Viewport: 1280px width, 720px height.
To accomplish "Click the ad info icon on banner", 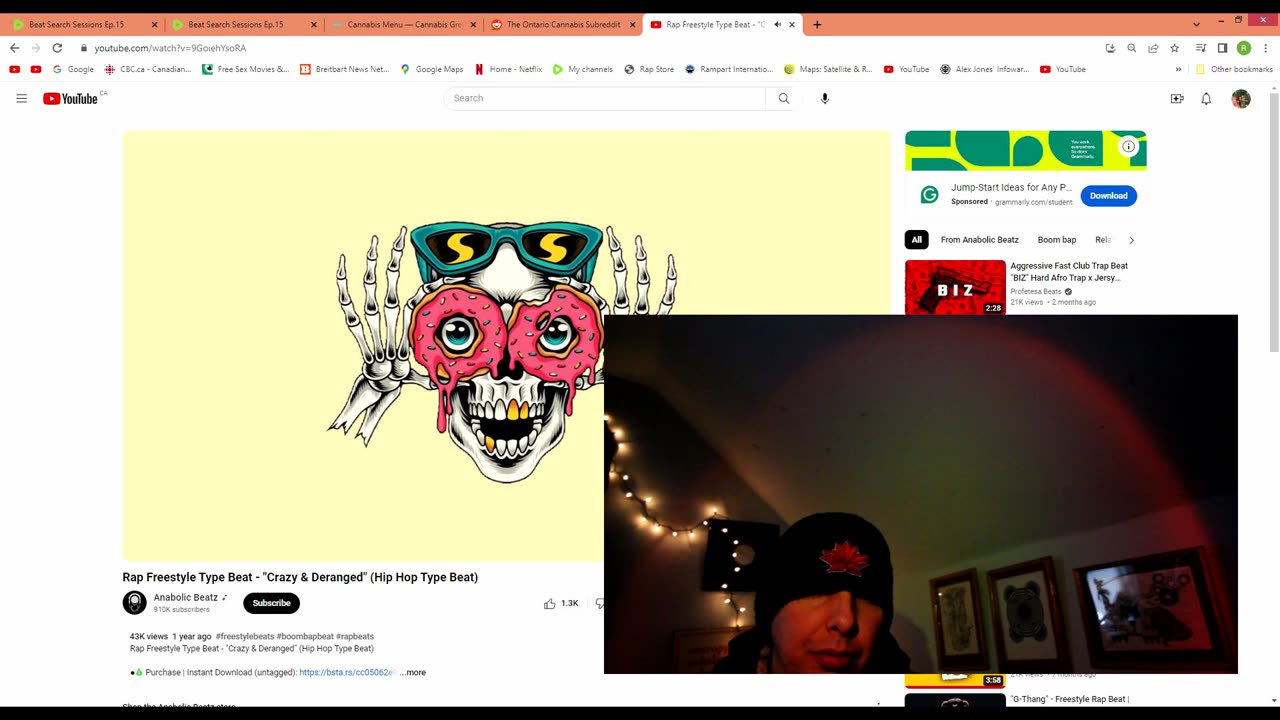I will click(1128, 146).
